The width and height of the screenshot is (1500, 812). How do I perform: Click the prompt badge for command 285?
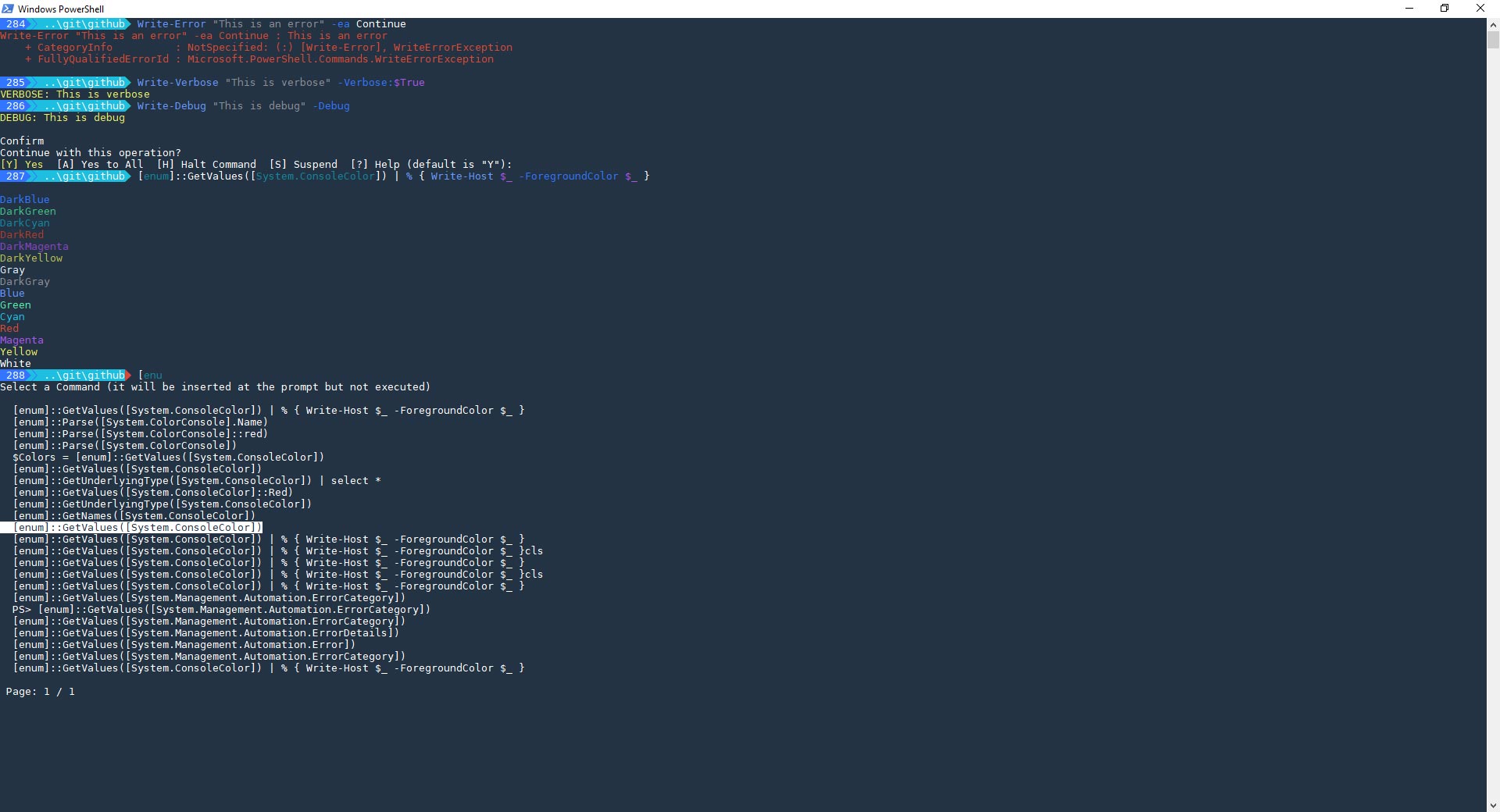click(x=16, y=83)
